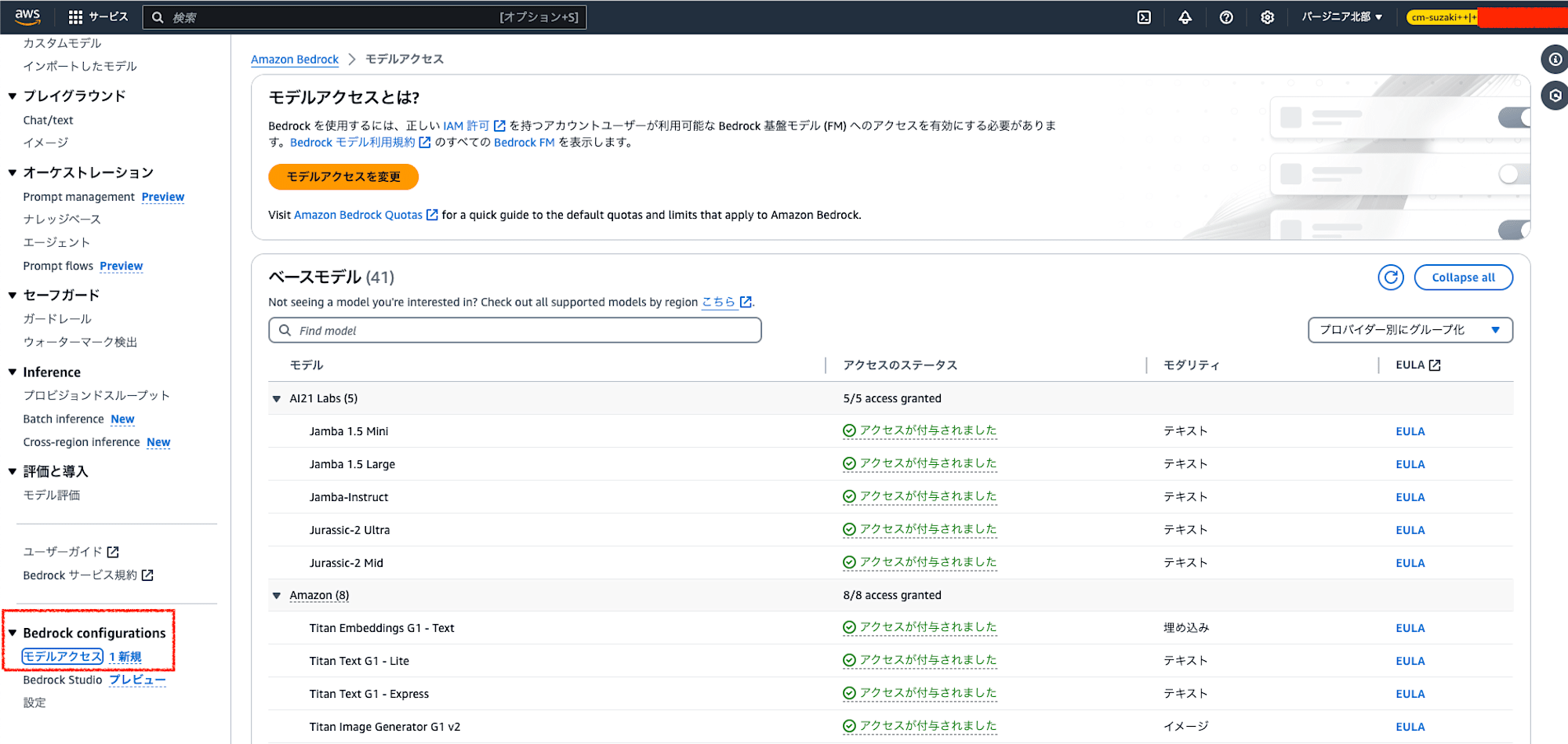This screenshot has width=1568, height=744.
Task: Open Batch inference page
Action: tap(64, 419)
